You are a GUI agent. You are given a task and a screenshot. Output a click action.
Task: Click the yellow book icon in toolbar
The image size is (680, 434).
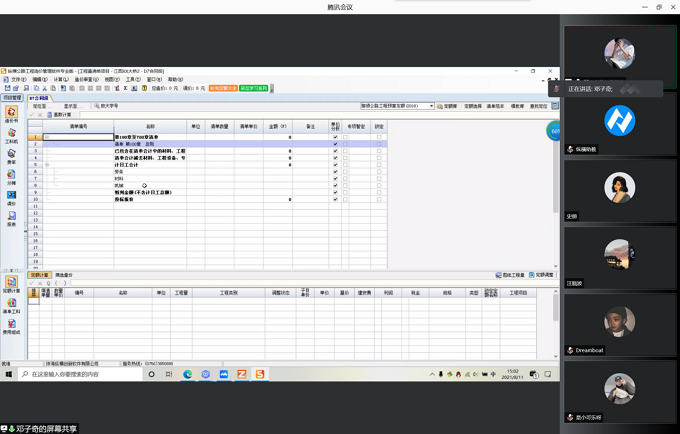(144, 88)
